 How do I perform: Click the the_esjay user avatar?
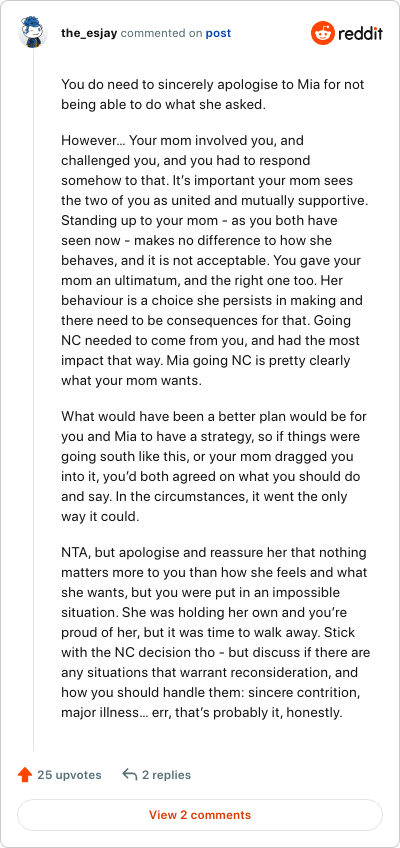coord(33,32)
